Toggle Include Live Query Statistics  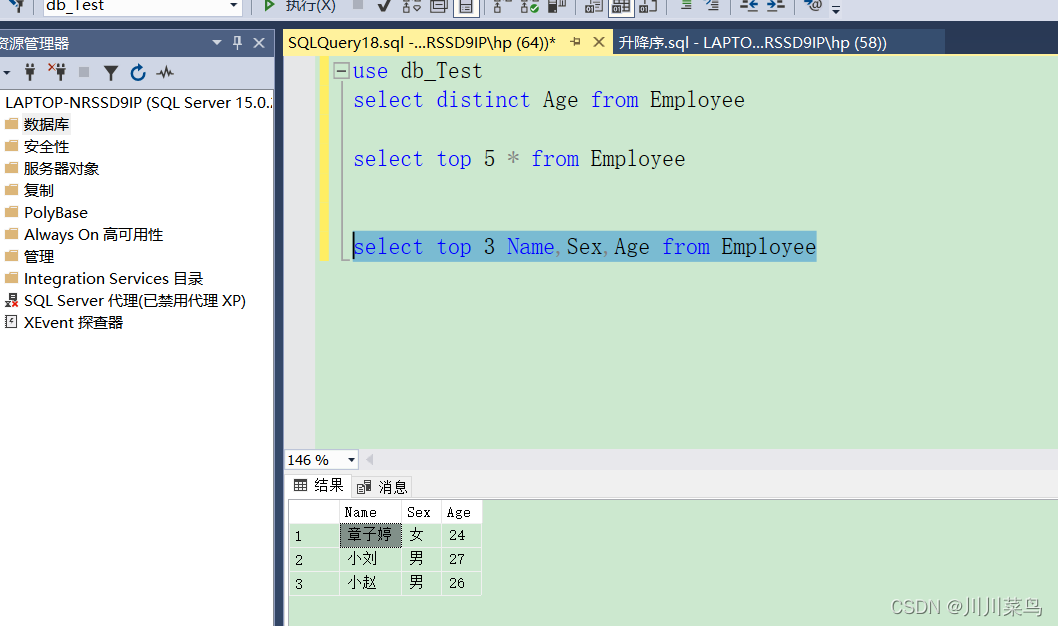529,6
